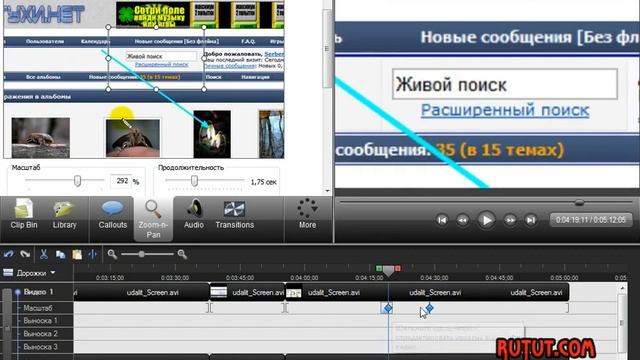Click the Живой поиск box in preview
This screenshot has height=360, width=640.
point(505,84)
